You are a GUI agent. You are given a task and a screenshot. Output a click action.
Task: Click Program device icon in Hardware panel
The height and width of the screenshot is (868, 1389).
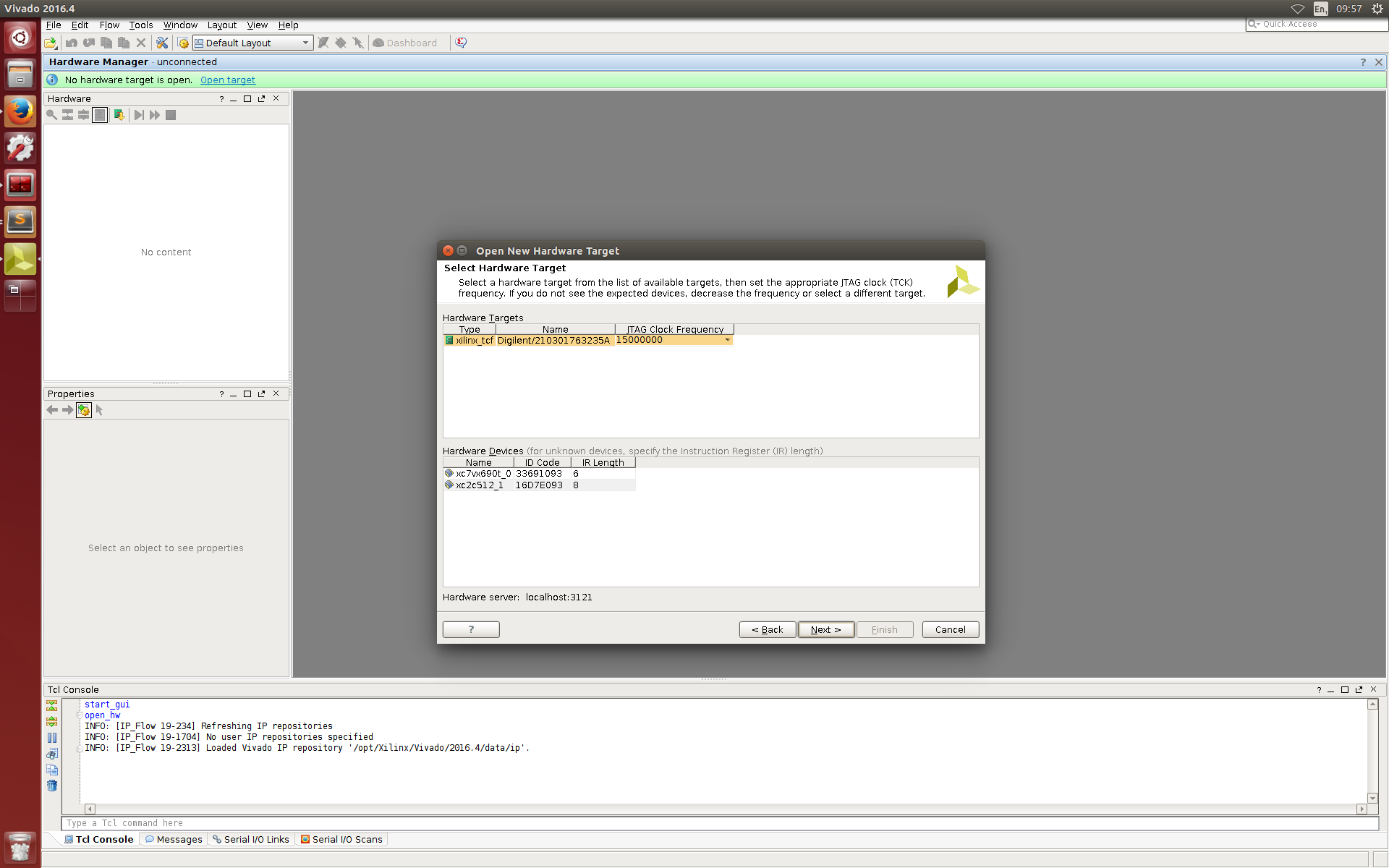(x=119, y=115)
